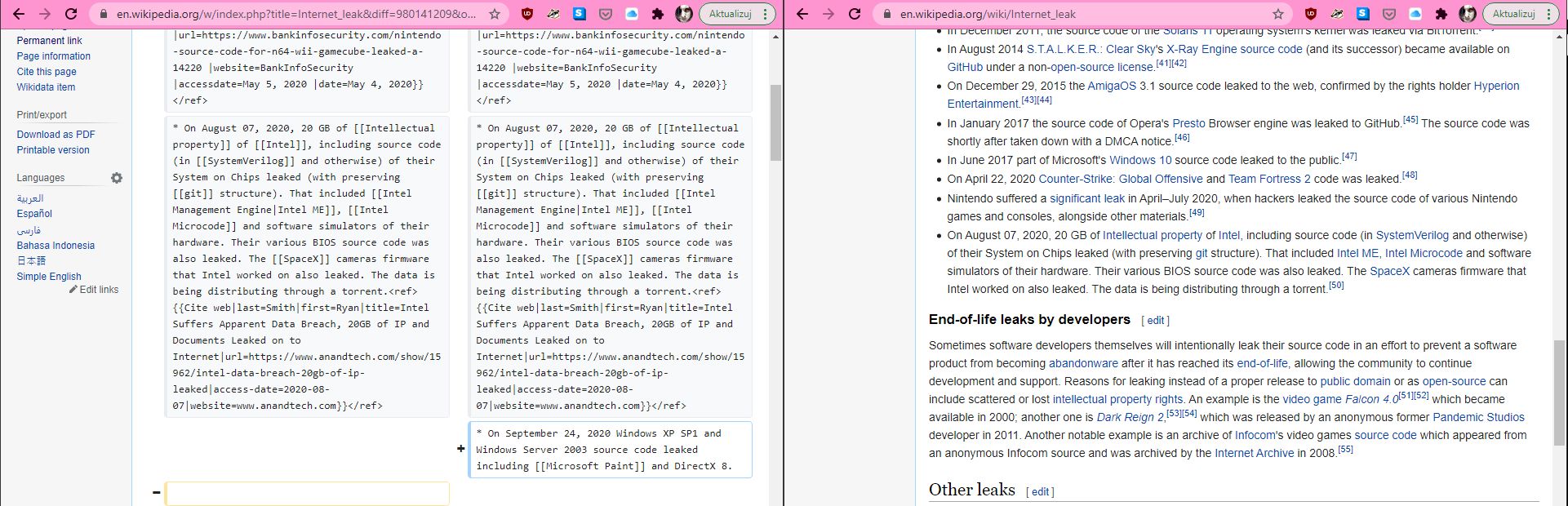The height and width of the screenshot is (506, 1568).
Task: Open cloud extension icon in right window
Action: pos(1415,14)
